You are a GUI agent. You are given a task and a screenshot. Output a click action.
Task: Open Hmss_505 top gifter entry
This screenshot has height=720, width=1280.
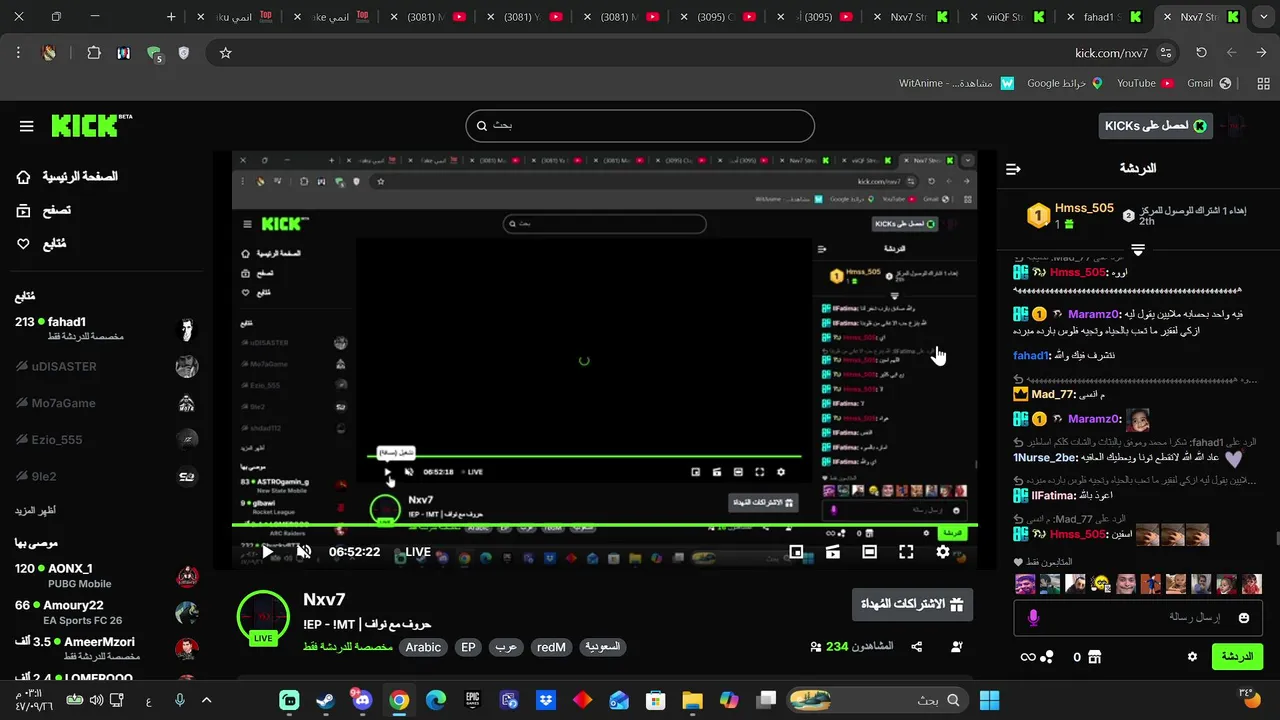coord(1070,215)
